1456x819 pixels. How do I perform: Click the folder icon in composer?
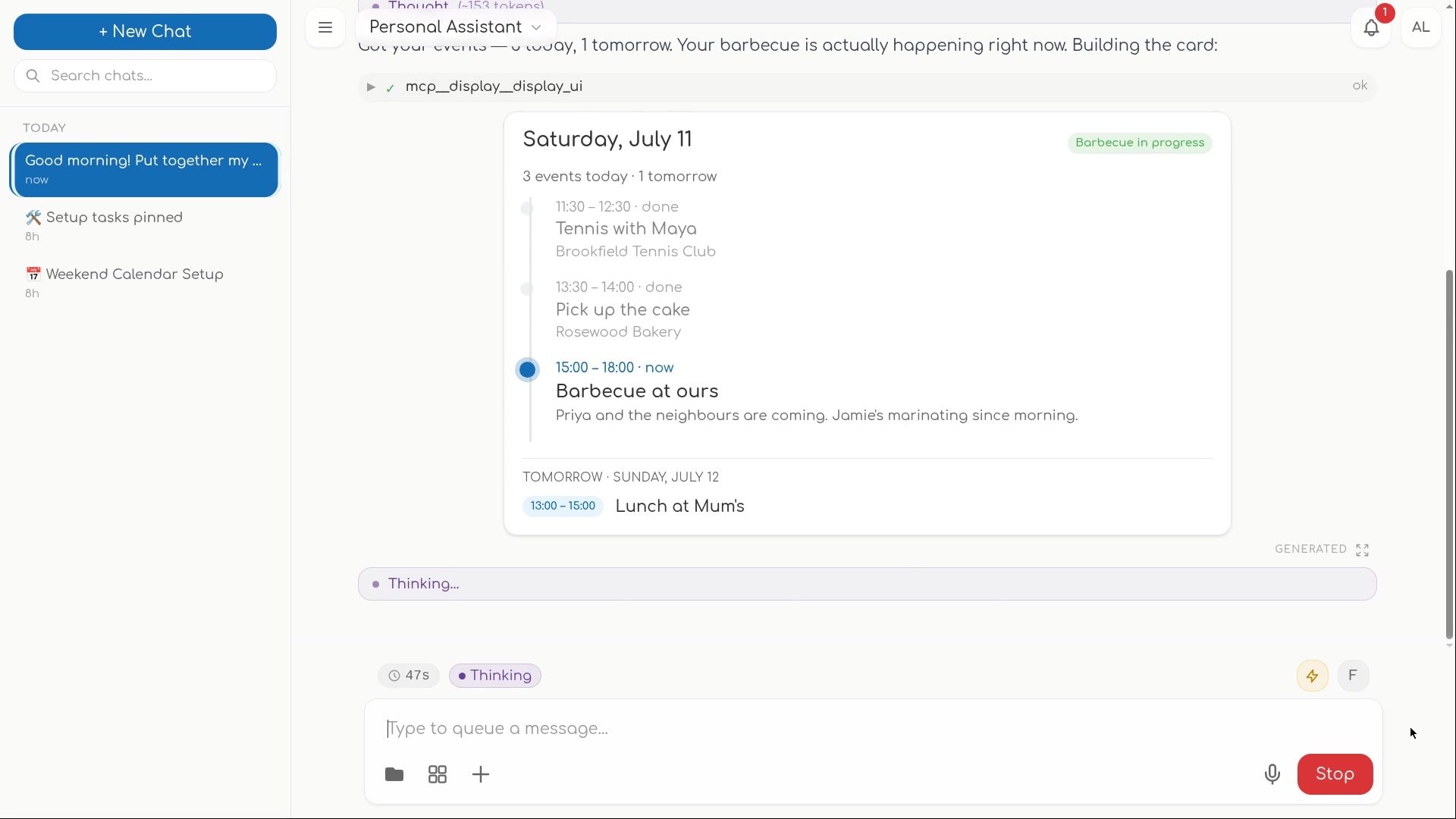[x=394, y=774]
